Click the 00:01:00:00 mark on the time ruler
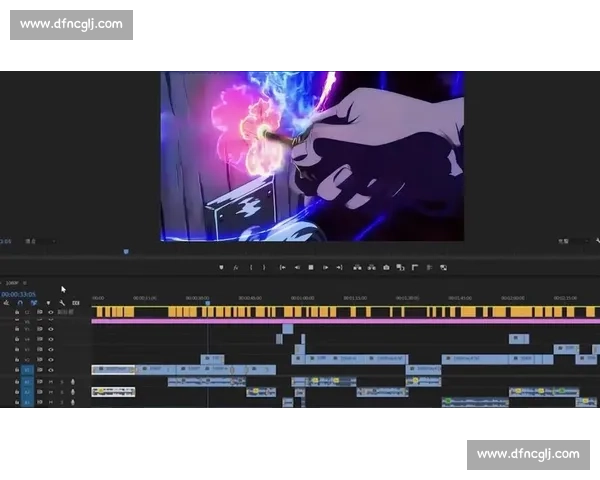Viewport: 600px width, 480px height. [x=303, y=298]
